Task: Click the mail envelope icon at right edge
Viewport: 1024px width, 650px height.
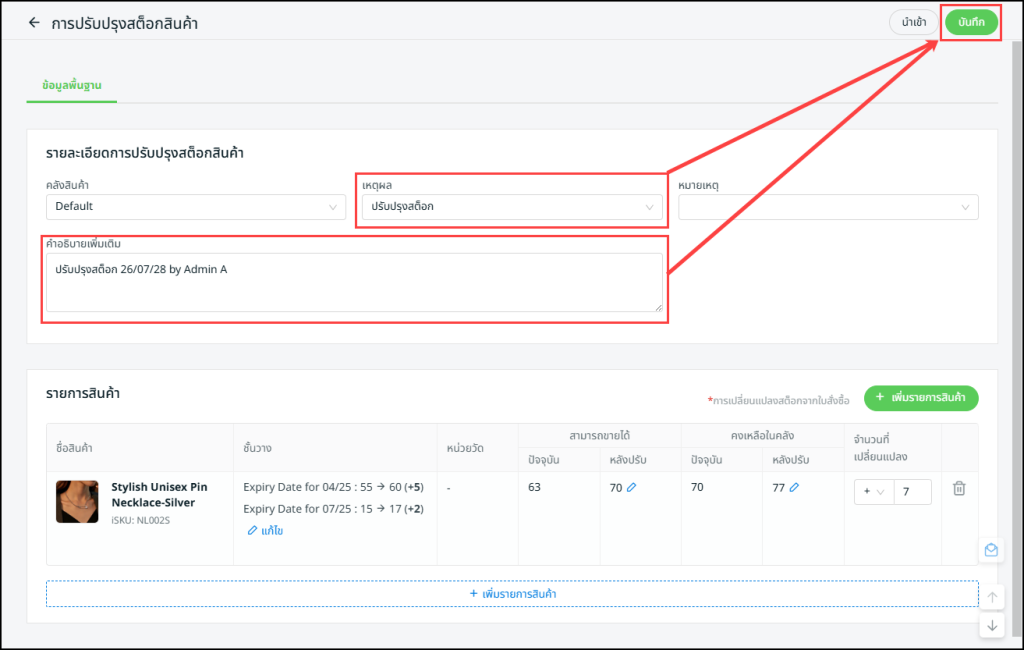Action: pyautogui.click(x=991, y=550)
